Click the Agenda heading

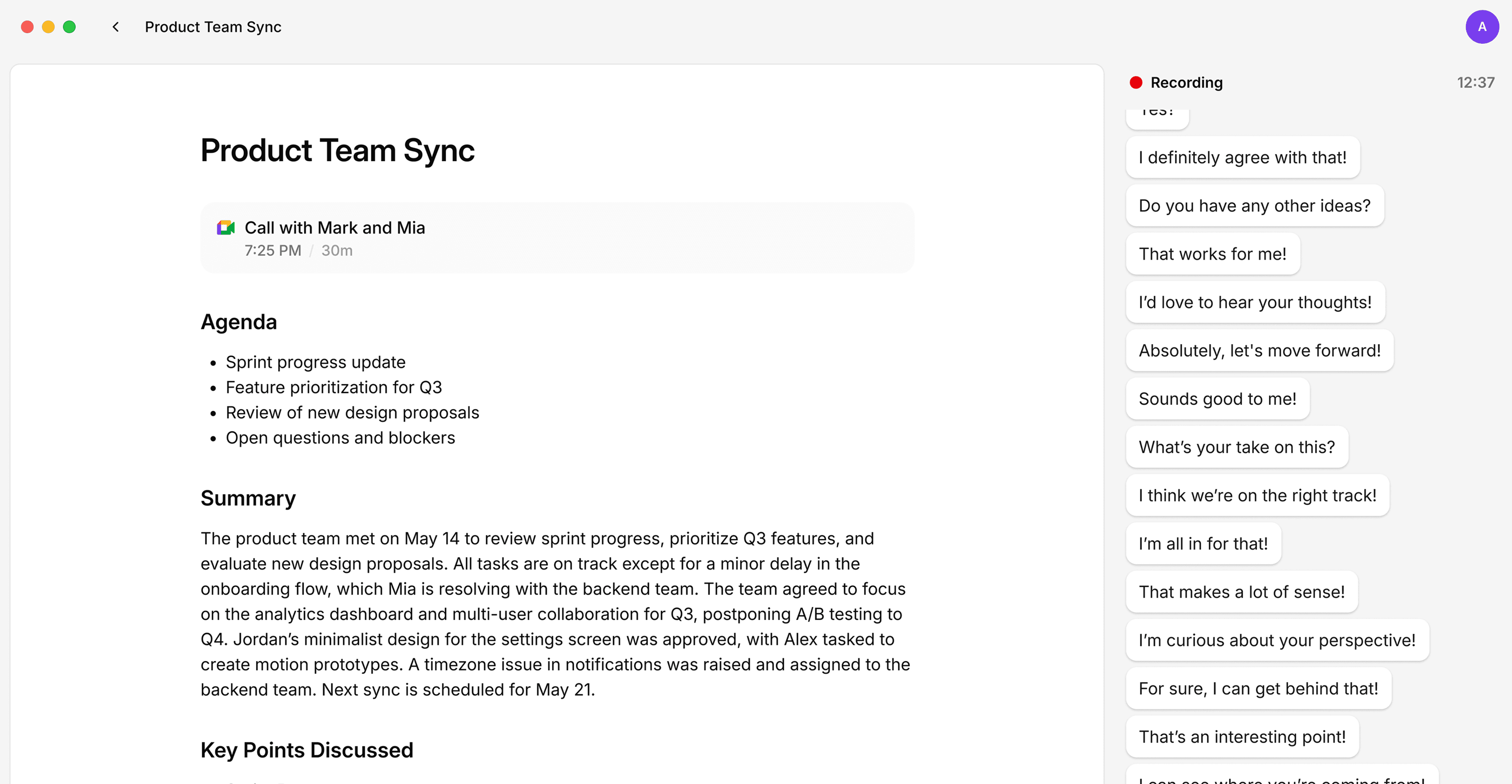coord(238,322)
